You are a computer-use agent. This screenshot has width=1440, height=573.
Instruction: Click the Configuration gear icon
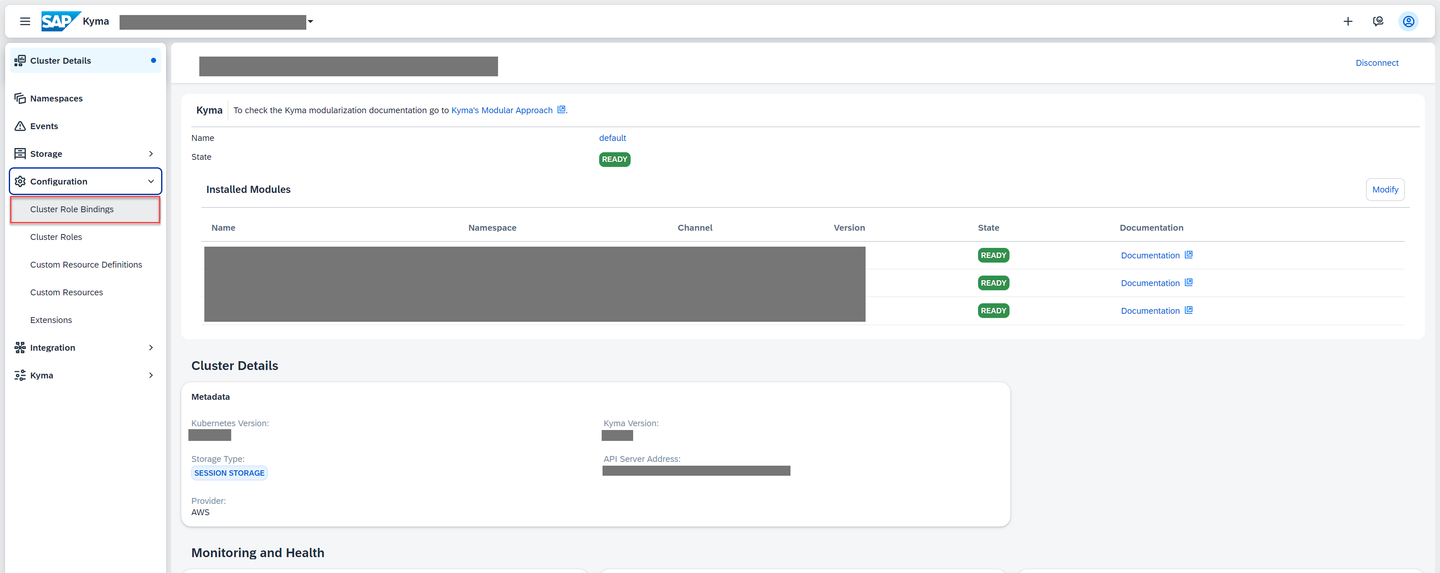[x=20, y=181]
